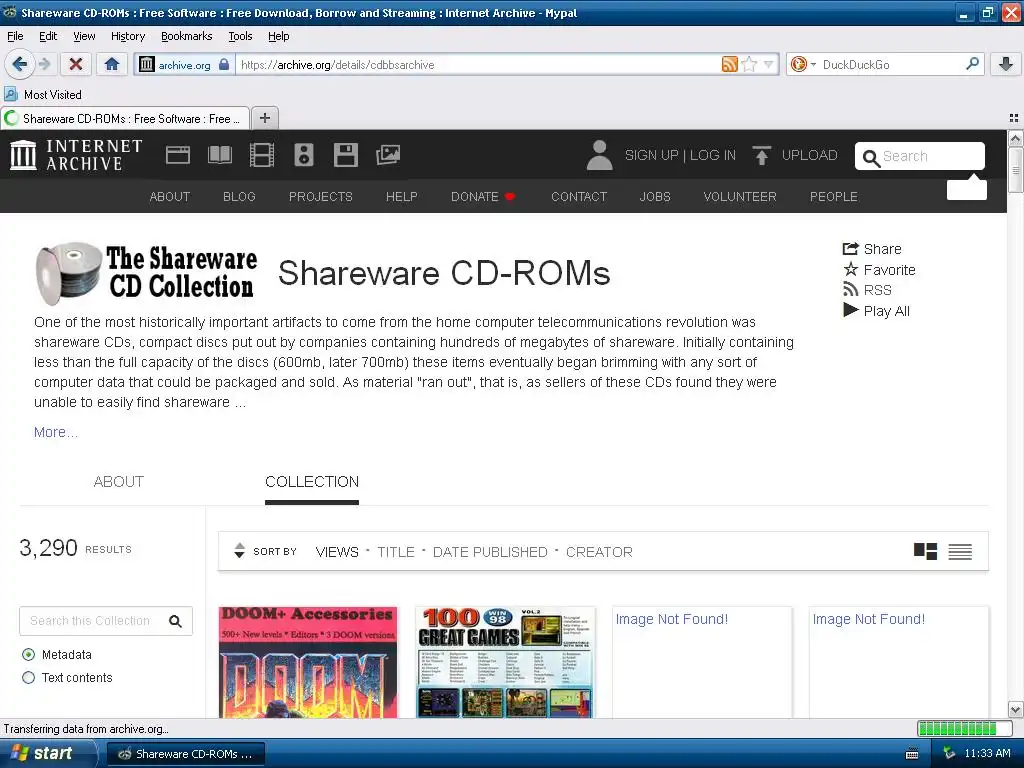Image resolution: width=1024 pixels, height=768 pixels.
Task: Open the Bookmarks menu
Action: [187, 37]
